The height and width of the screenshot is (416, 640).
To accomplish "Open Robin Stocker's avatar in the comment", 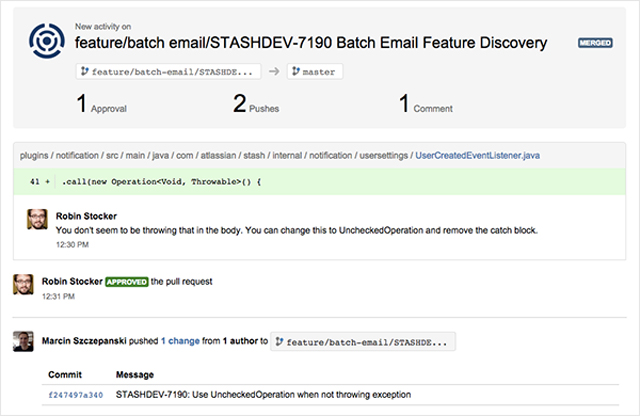I will coord(37,219).
